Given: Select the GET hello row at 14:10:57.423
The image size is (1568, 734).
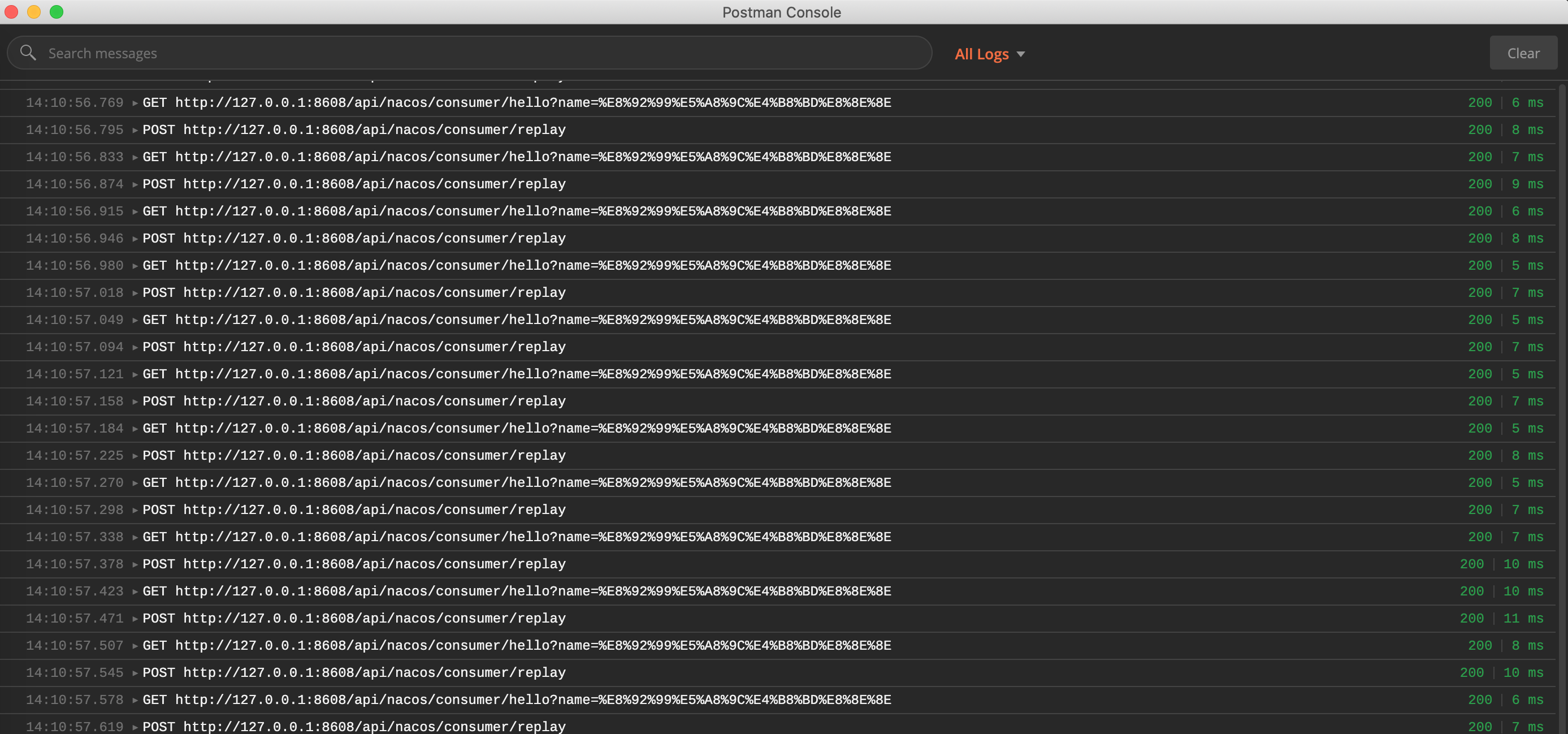Looking at the screenshot, I should tap(516, 591).
